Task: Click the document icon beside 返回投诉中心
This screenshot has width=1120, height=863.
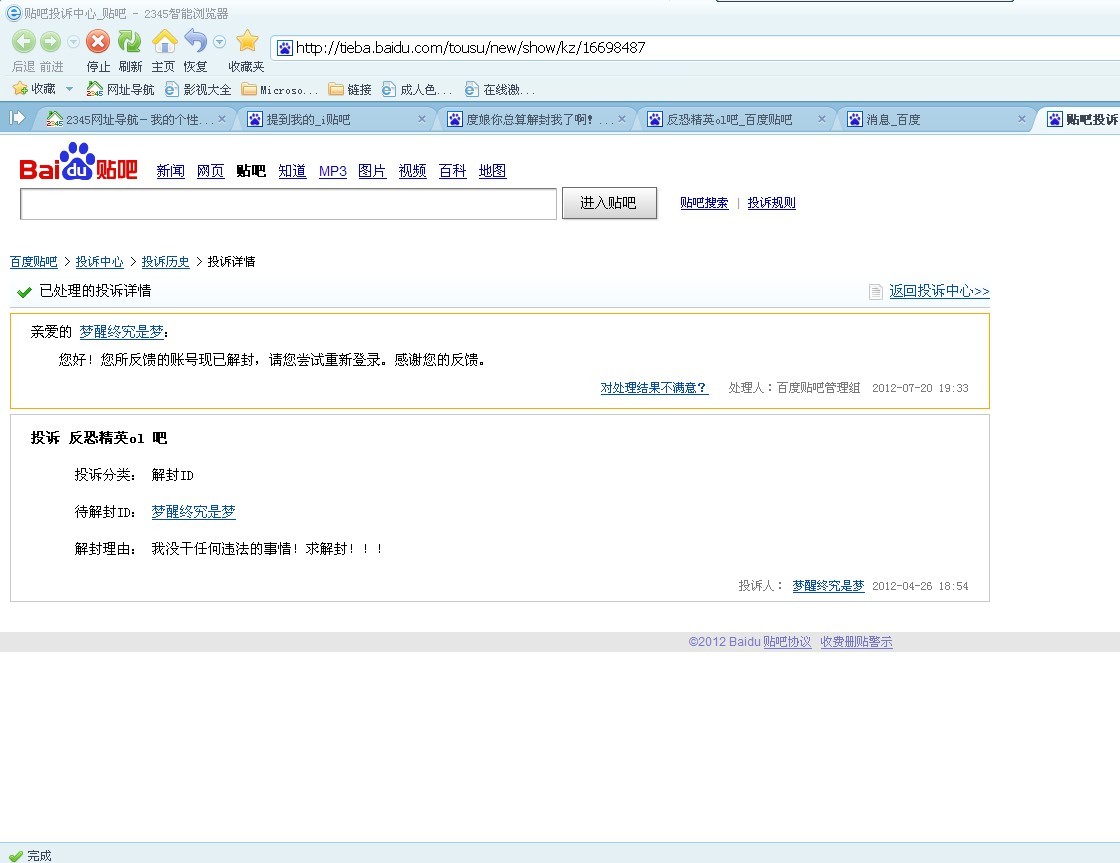Action: (876, 291)
